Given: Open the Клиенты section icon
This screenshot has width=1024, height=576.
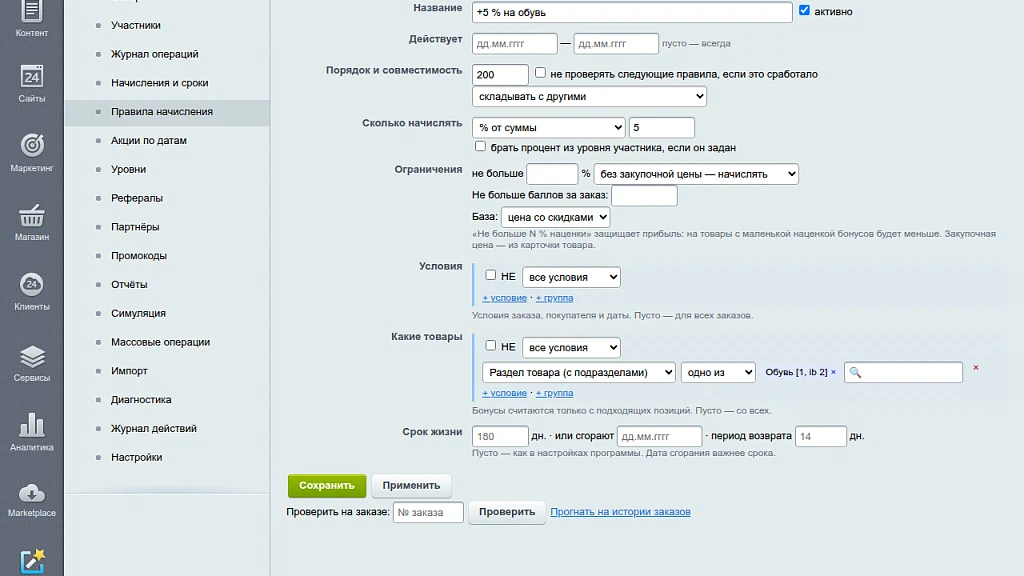Looking at the screenshot, I should (31, 284).
